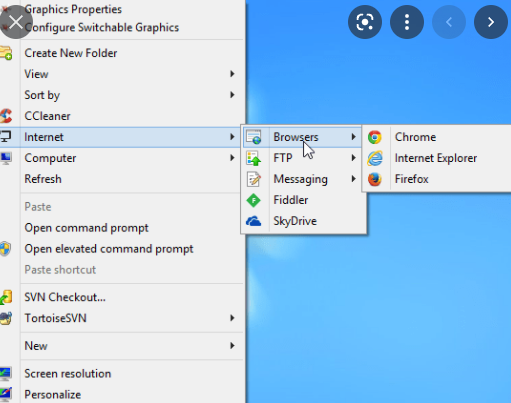Viewport: 511px width, 403px height.
Task: Click the image search lens icon
Action: pyautogui.click(x=365, y=22)
